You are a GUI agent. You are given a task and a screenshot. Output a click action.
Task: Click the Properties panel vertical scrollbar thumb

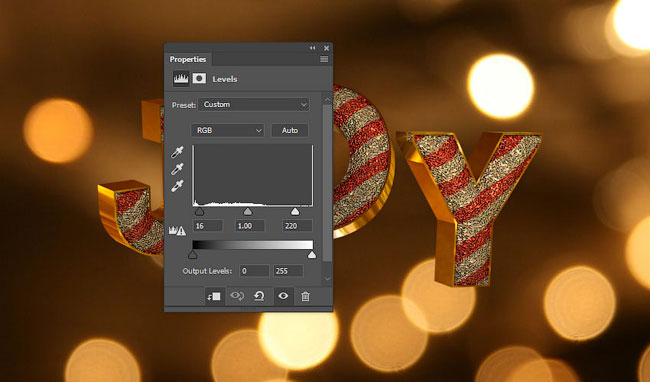pyautogui.click(x=327, y=183)
